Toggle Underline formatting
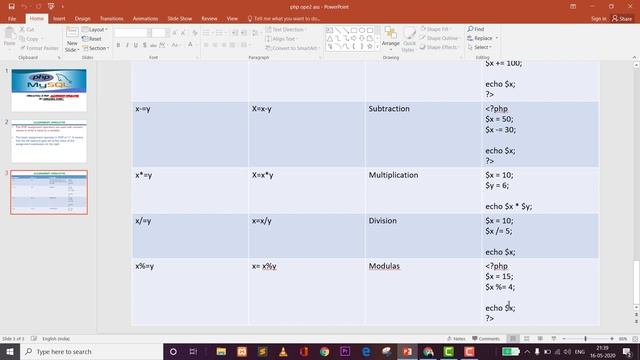This screenshot has height=360, width=640. (136, 45)
